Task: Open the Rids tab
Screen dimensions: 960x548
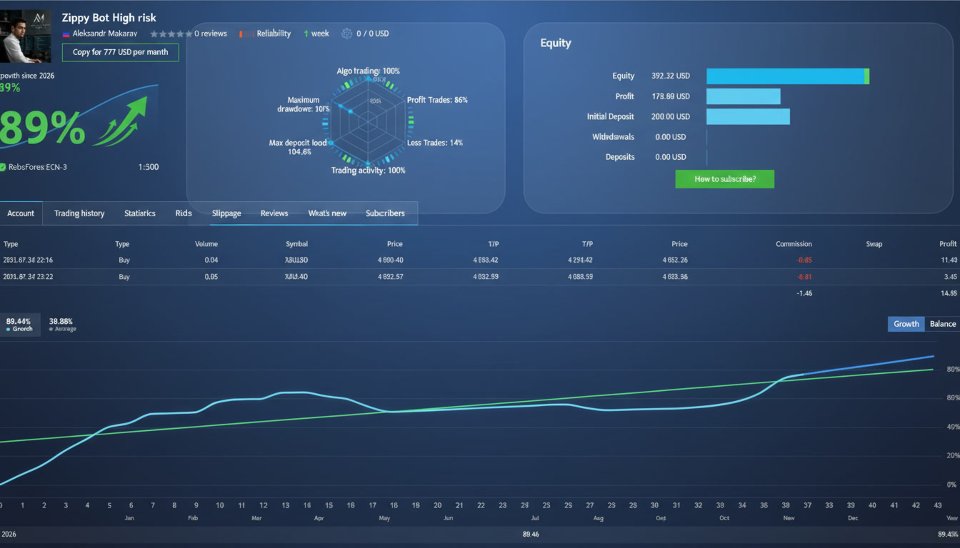Action: (x=184, y=213)
